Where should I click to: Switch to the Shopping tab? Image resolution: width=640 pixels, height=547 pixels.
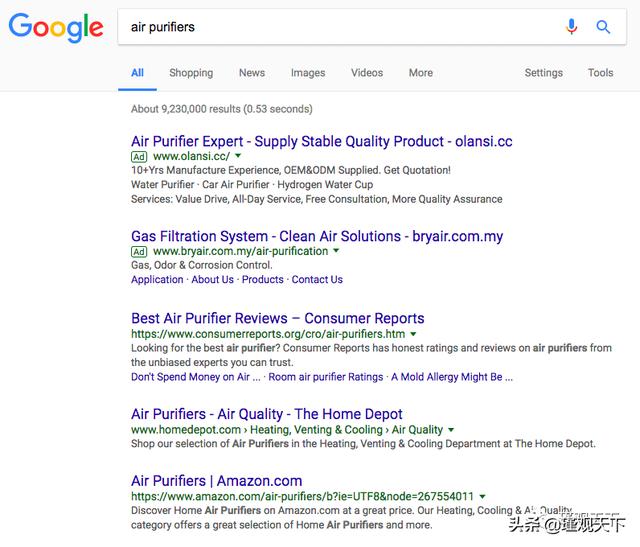pyautogui.click(x=191, y=73)
